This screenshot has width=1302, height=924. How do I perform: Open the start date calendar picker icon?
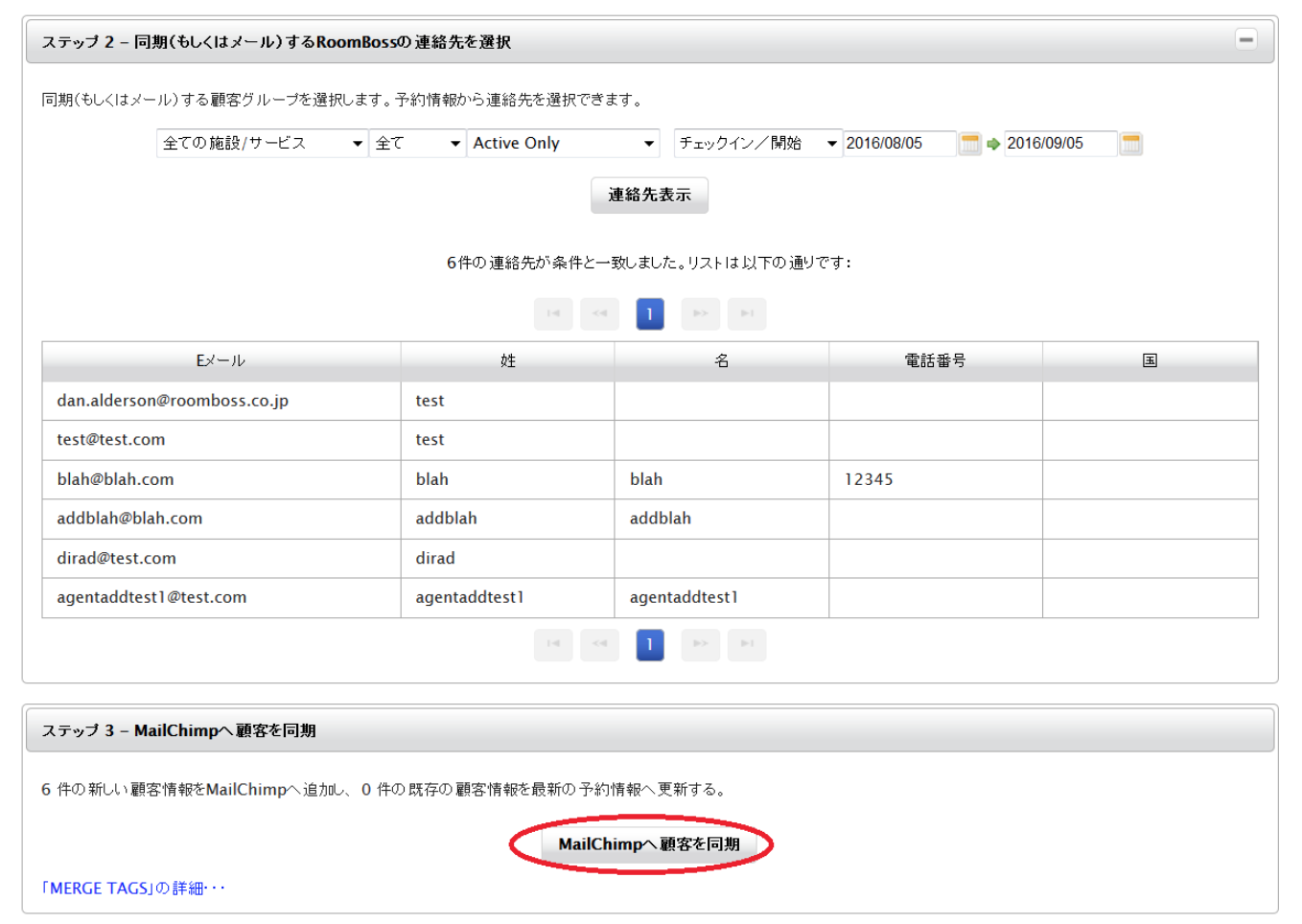[969, 144]
